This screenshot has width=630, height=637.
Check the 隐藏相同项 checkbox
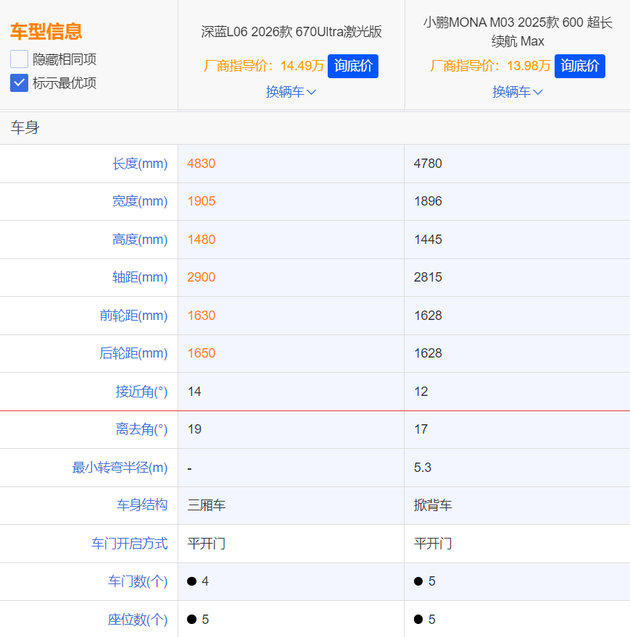click(19, 59)
